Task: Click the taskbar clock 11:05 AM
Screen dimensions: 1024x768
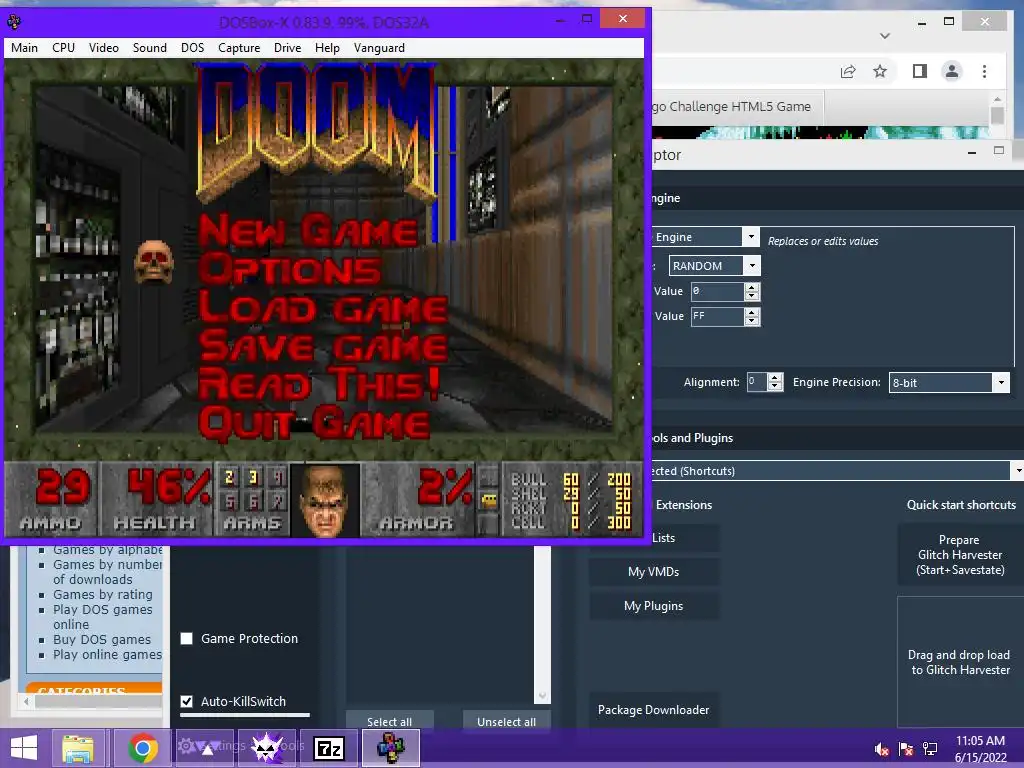Action: pos(980,741)
